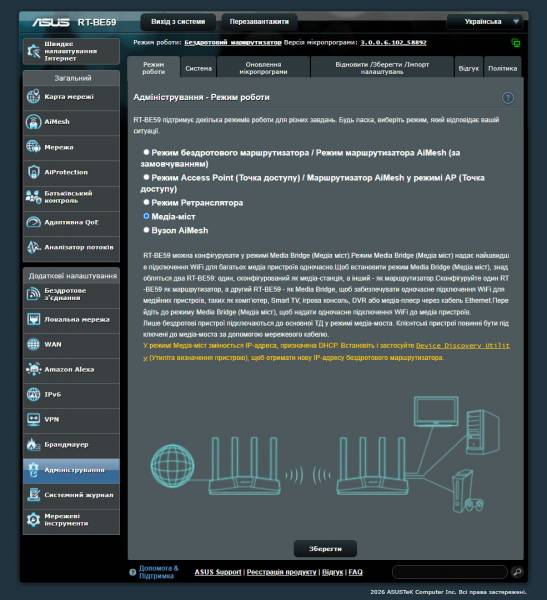Click the Допомога & Підтримка question icon
547x600 pixels.
132,572
